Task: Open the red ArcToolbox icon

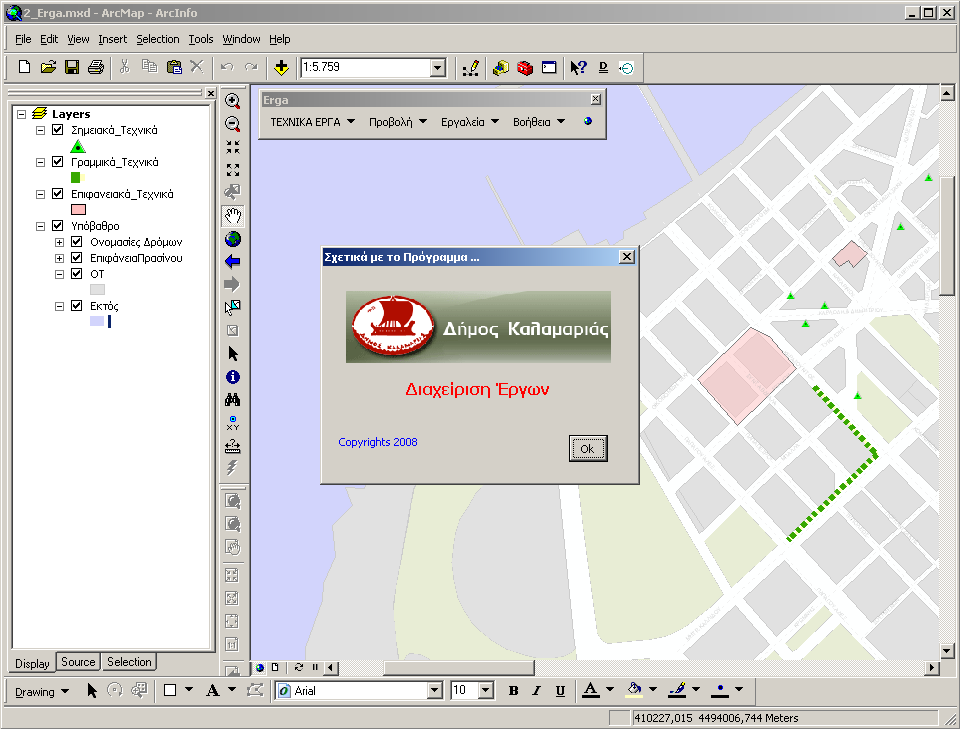Action: pos(525,67)
